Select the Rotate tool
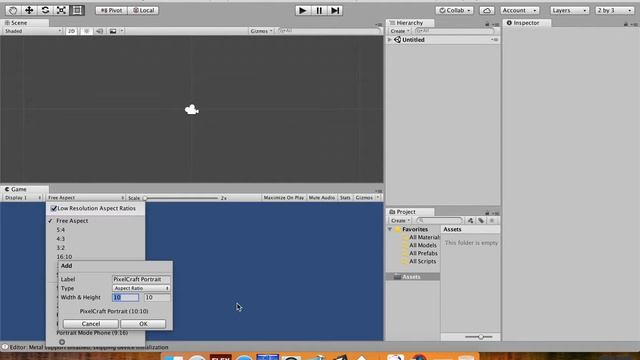This screenshot has width=640, height=360. [x=45, y=10]
